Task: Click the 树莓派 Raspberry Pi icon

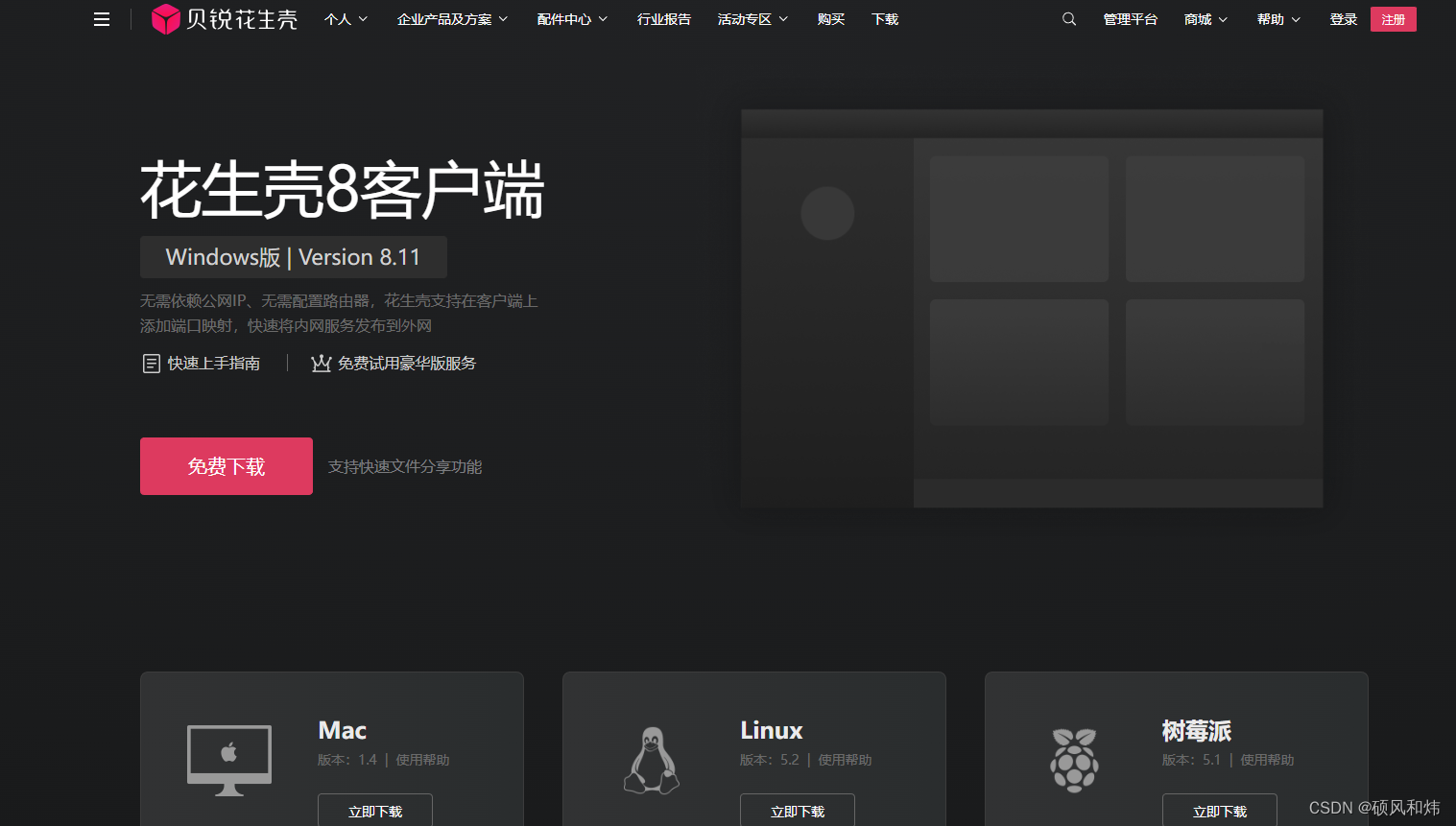Action: (1074, 758)
